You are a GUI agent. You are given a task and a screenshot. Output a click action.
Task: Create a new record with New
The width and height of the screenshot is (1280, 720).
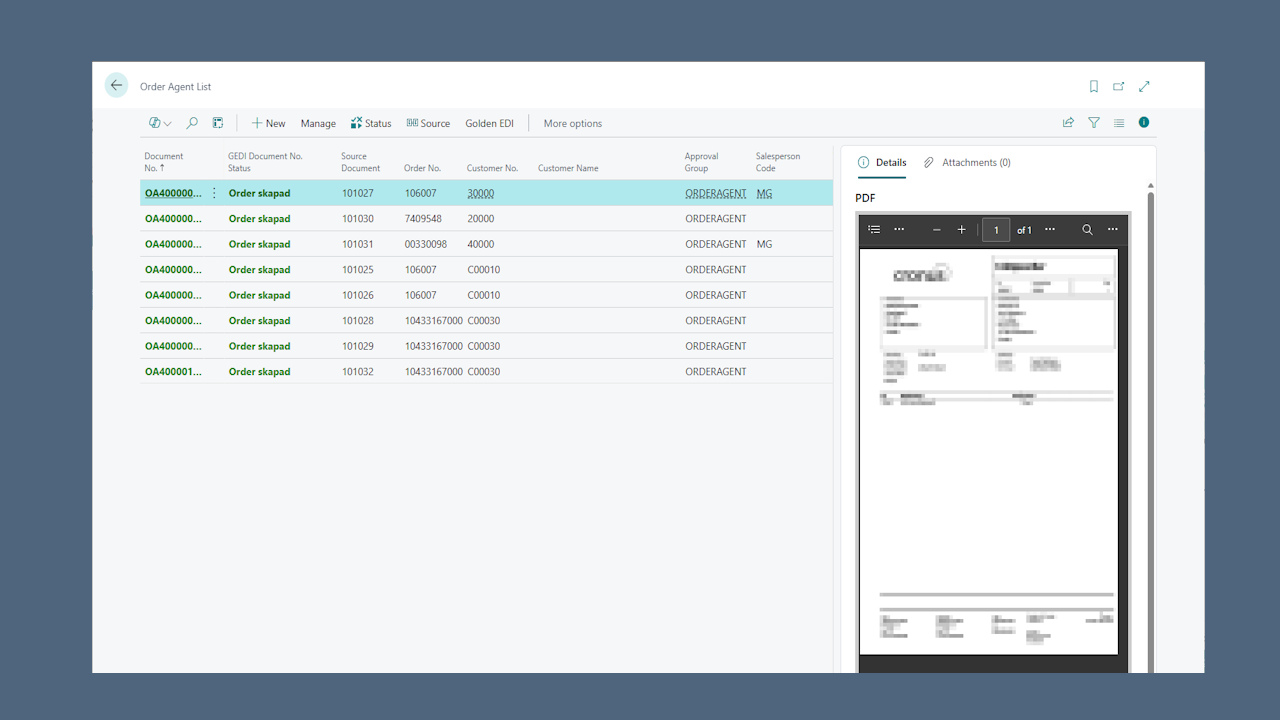click(268, 123)
